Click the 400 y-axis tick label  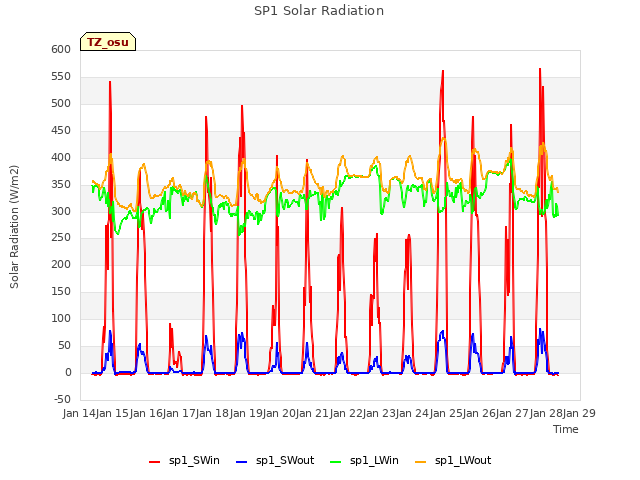click(61, 158)
